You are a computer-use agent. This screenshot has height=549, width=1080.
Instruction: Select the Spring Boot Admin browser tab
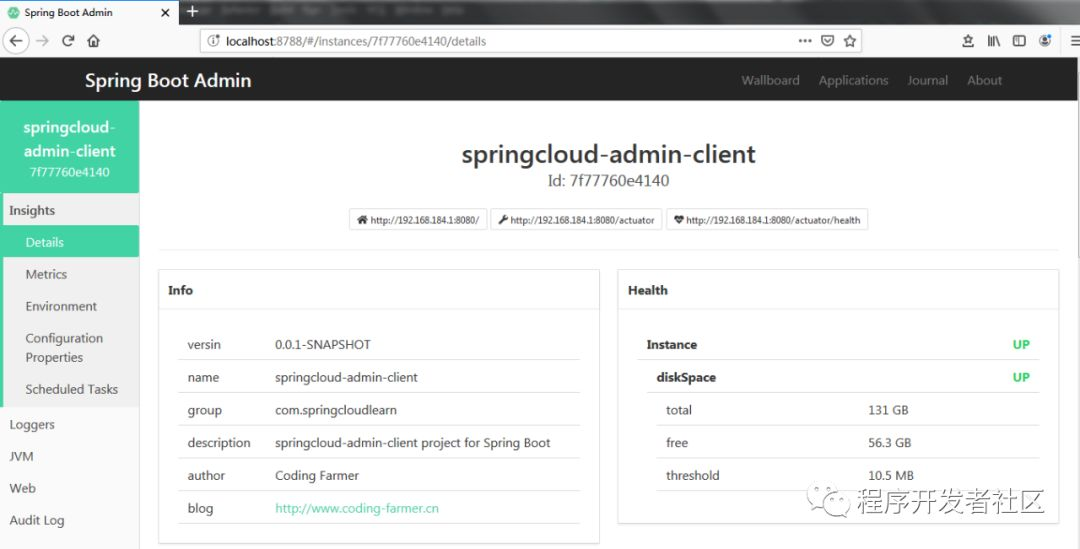click(90, 12)
